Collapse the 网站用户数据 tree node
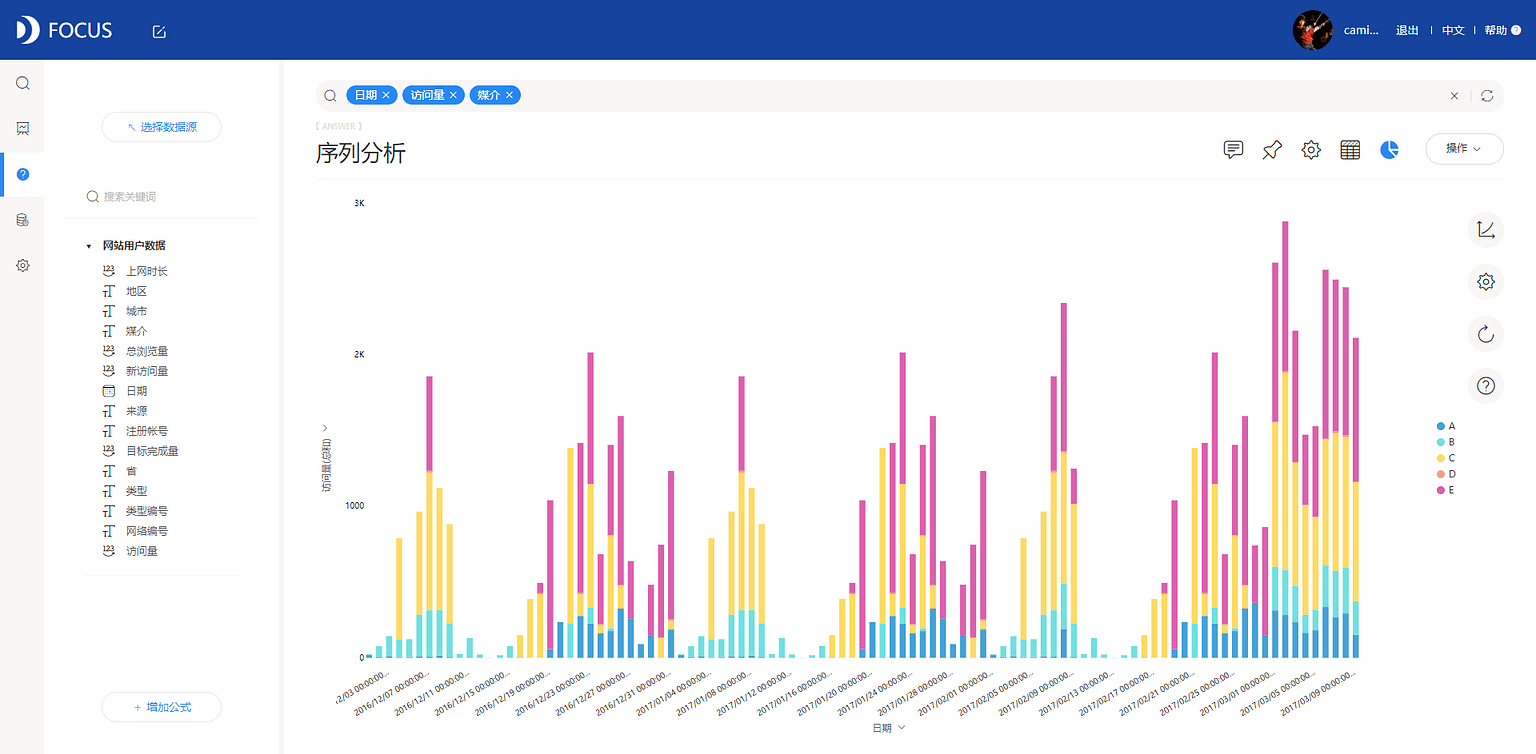This screenshot has width=1536, height=754. tap(88, 246)
